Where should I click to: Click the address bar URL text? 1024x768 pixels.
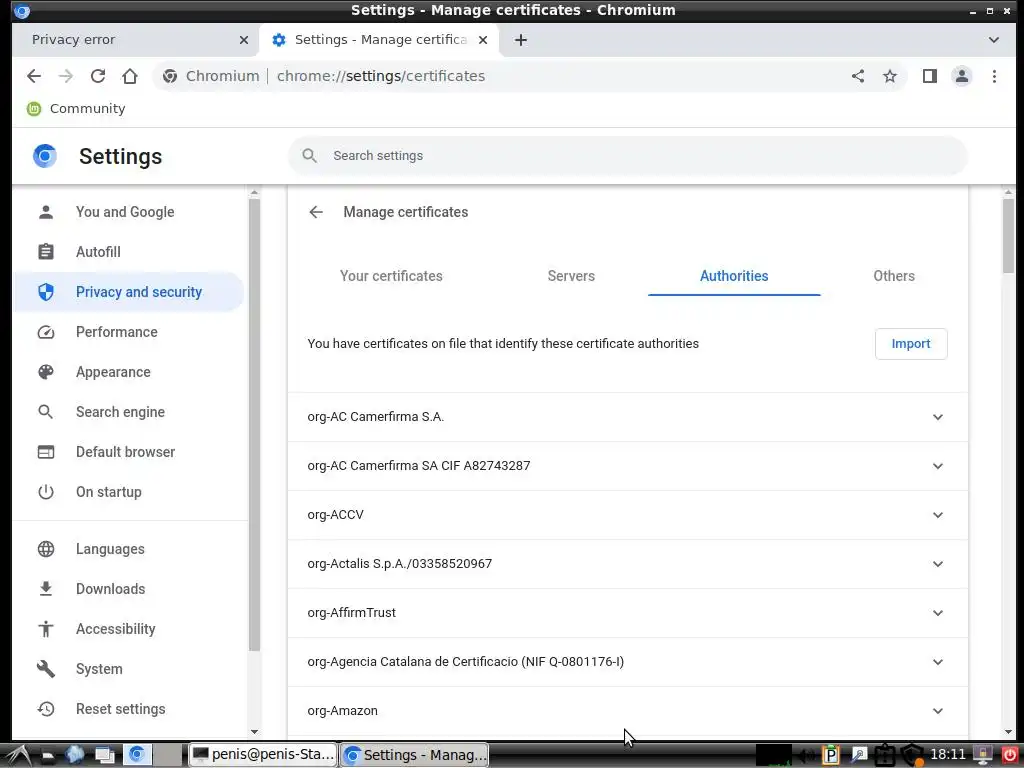[381, 76]
